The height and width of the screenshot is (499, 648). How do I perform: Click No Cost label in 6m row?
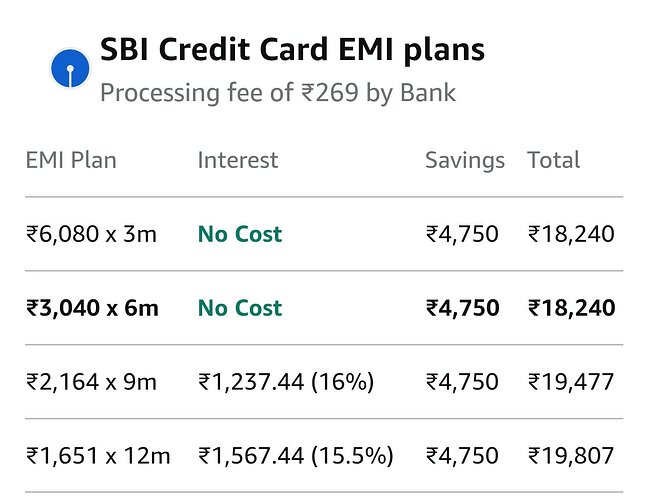240,308
